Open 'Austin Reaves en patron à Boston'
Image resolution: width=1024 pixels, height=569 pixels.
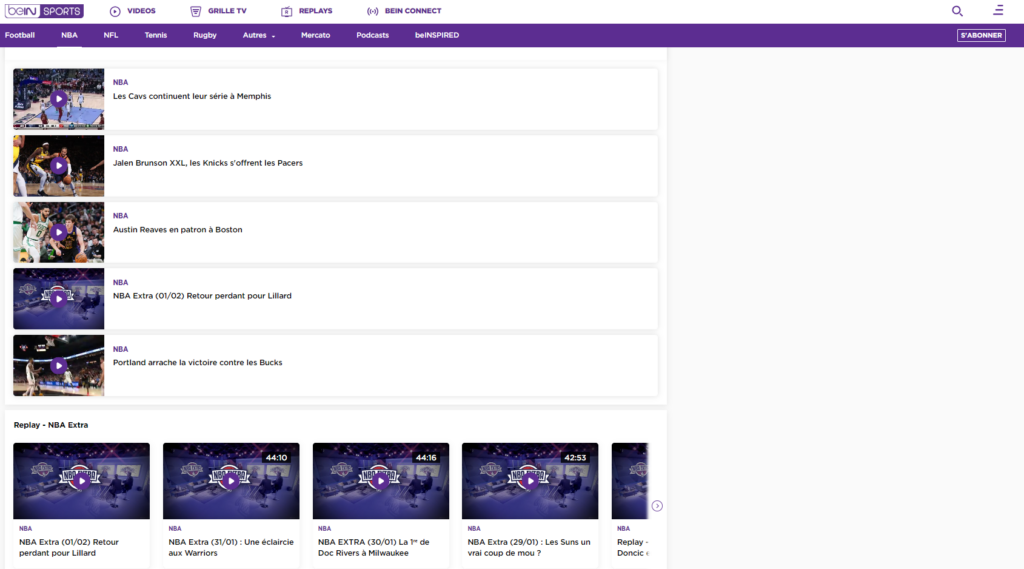tap(178, 229)
